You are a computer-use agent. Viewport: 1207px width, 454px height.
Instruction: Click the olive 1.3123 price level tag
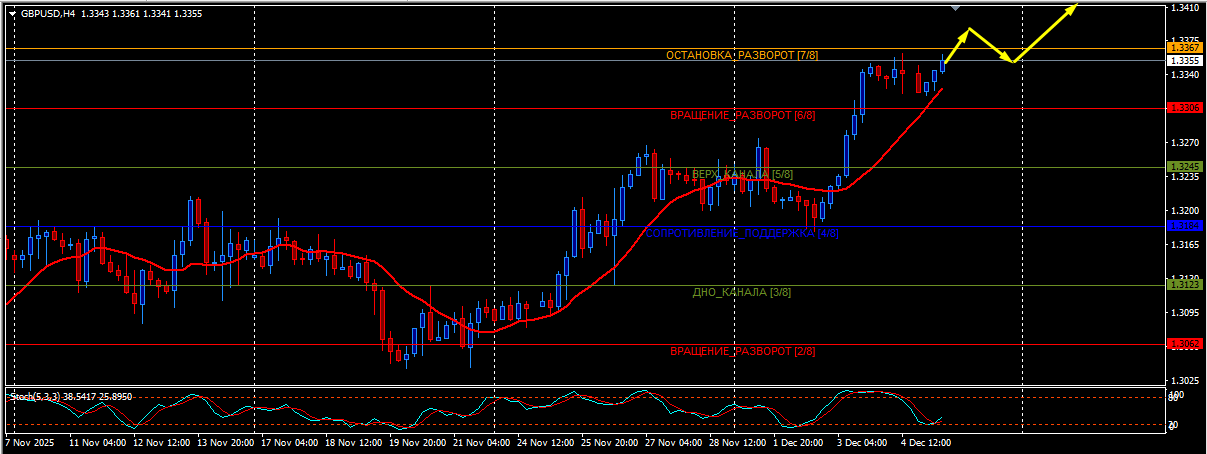(x=1185, y=285)
